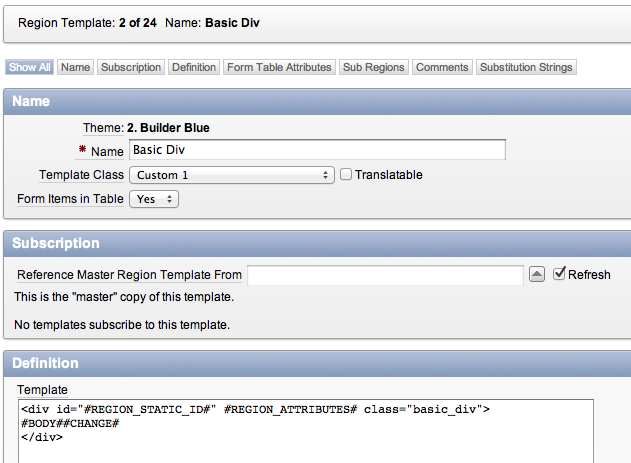Click the Template Class label help link
This screenshot has width=631, height=463.
[x=81, y=175]
